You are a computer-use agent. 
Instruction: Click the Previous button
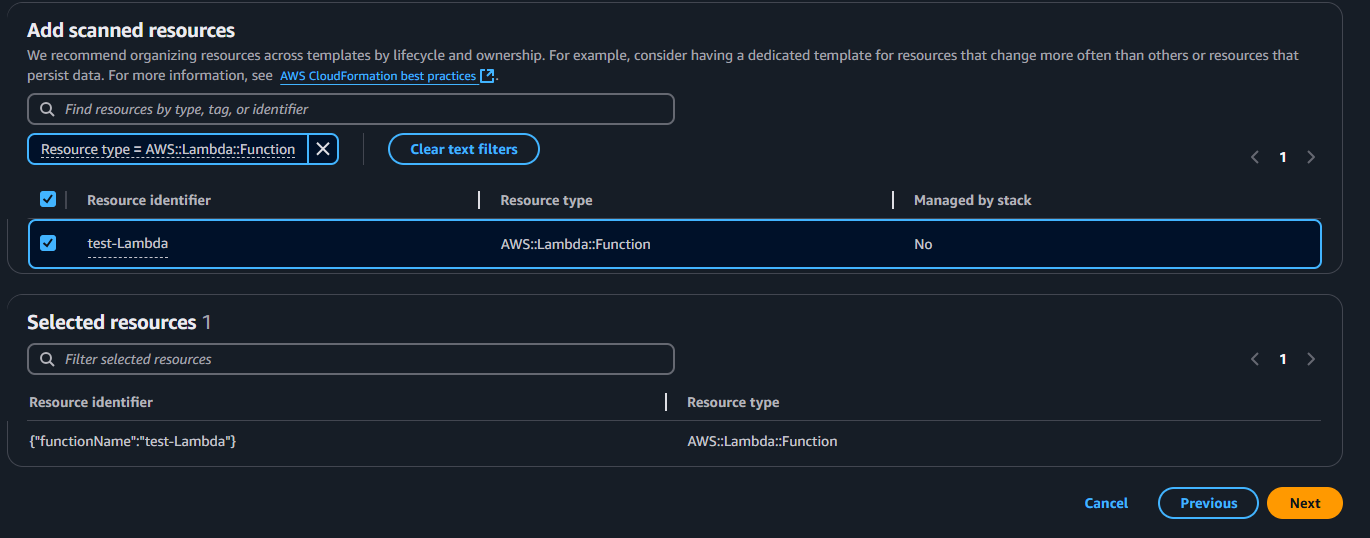1208,503
